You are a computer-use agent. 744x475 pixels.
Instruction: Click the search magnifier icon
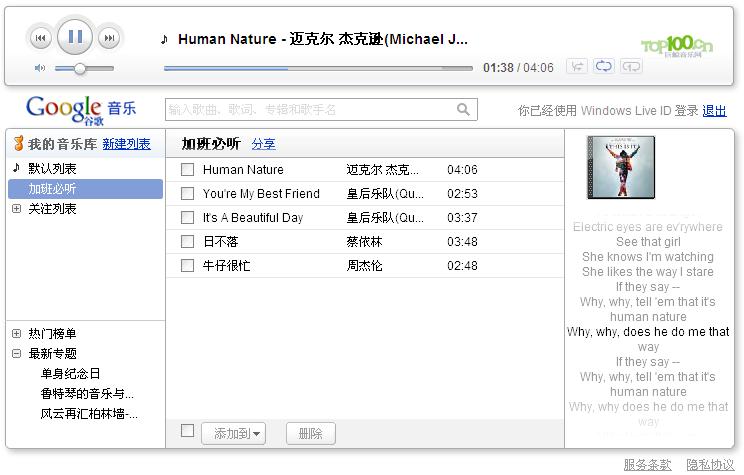click(463, 110)
